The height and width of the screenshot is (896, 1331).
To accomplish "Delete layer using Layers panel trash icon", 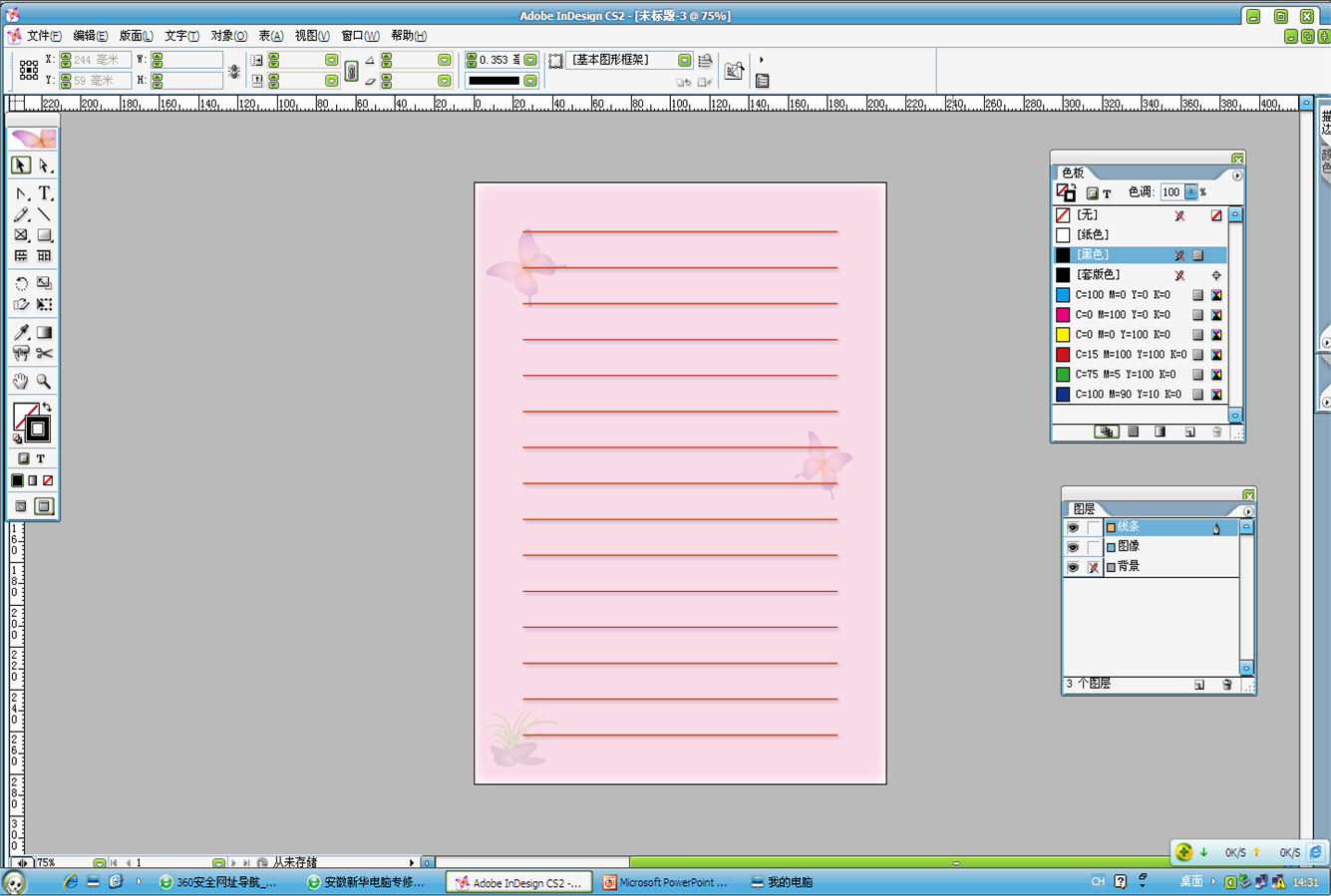I will (x=1227, y=685).
